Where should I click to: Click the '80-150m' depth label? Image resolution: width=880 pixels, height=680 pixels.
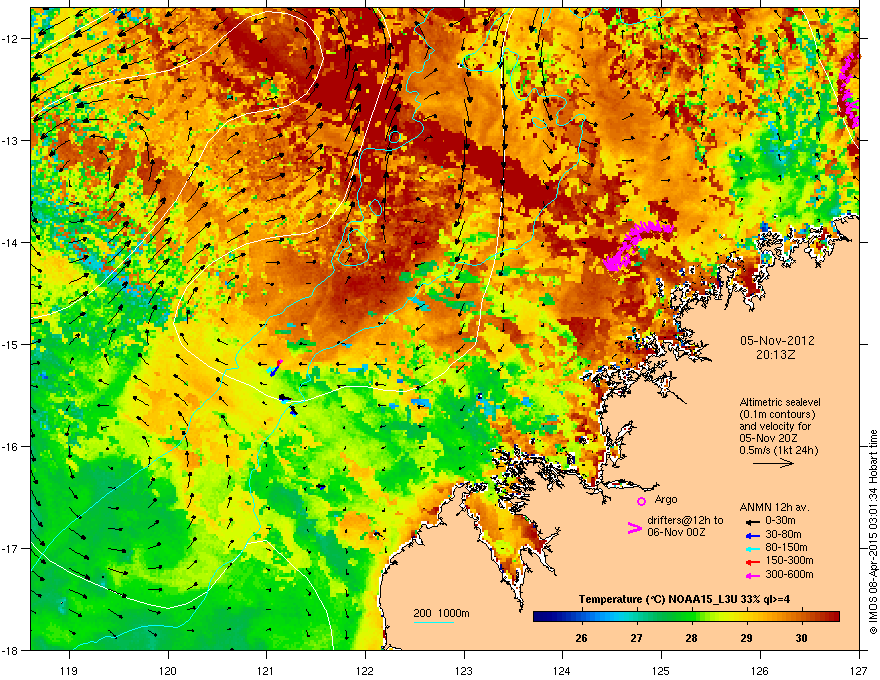click(786, 548)
